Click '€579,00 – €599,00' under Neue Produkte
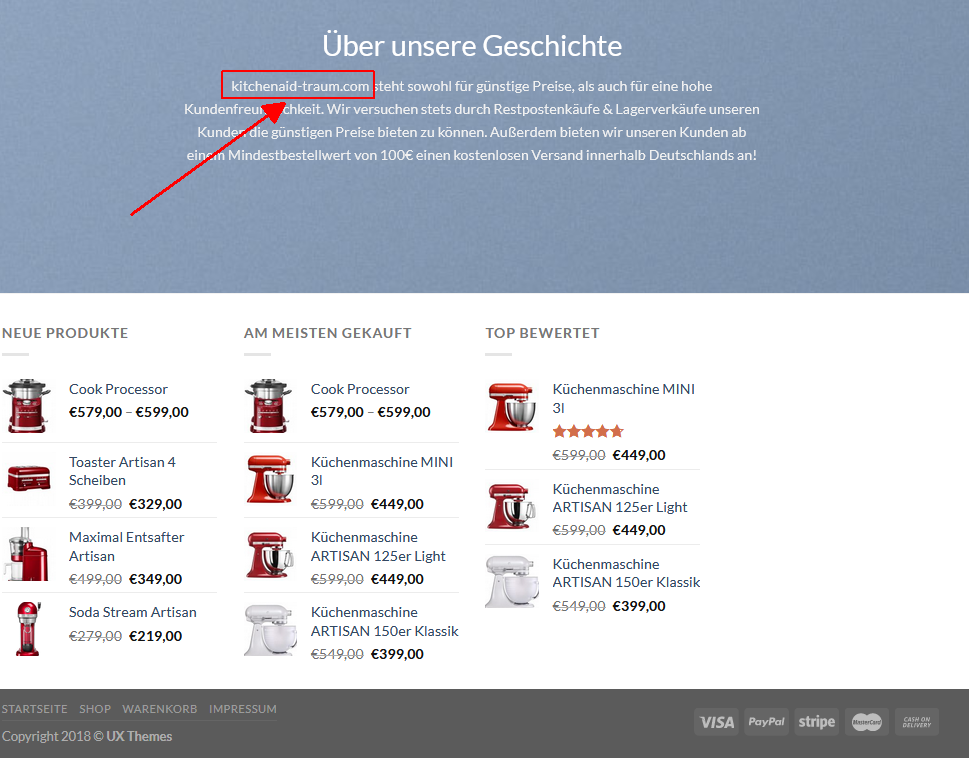969x758 pixels. coord(129,412)
